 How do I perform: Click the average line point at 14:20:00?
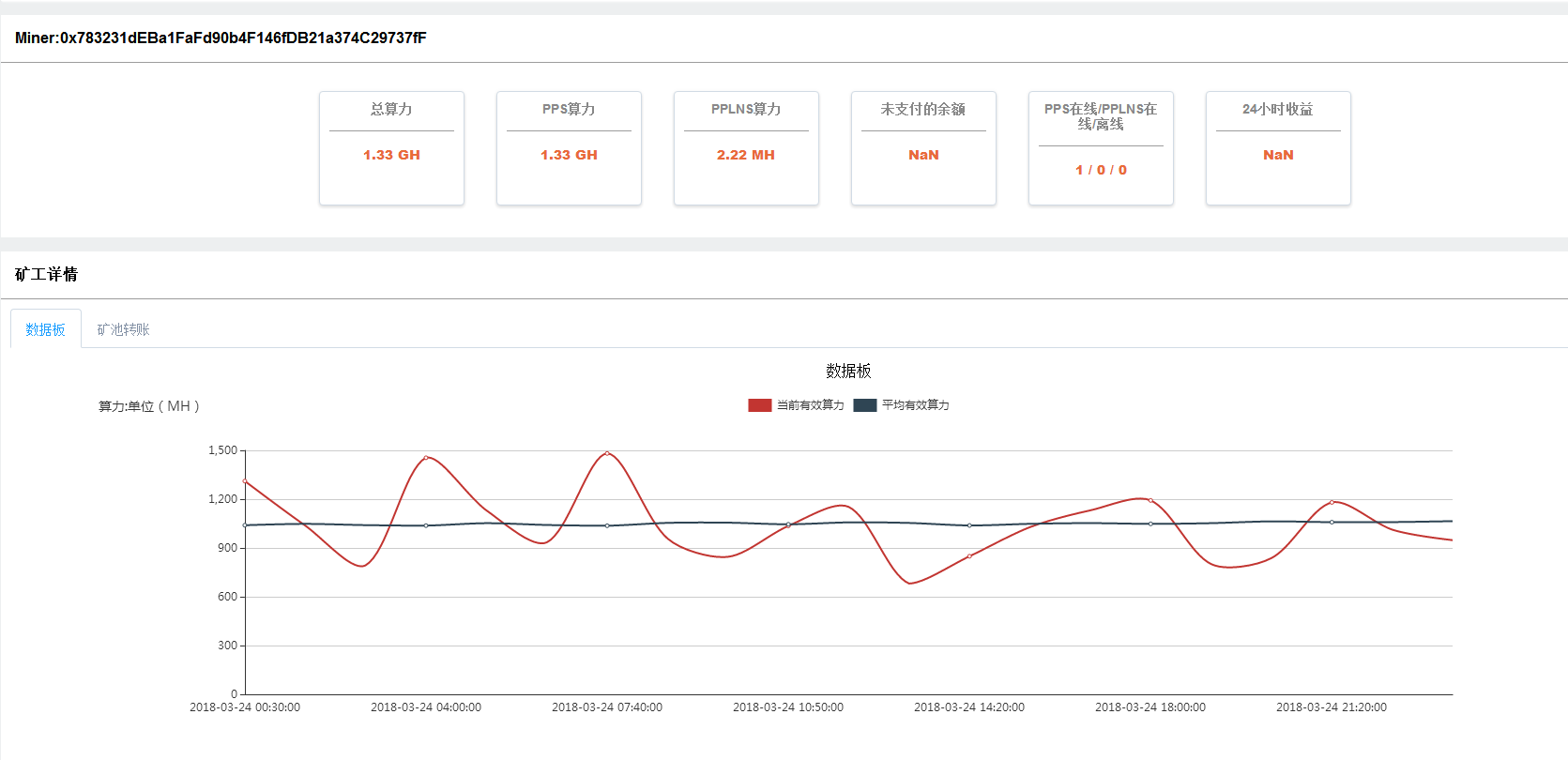[x=969, y=525]
